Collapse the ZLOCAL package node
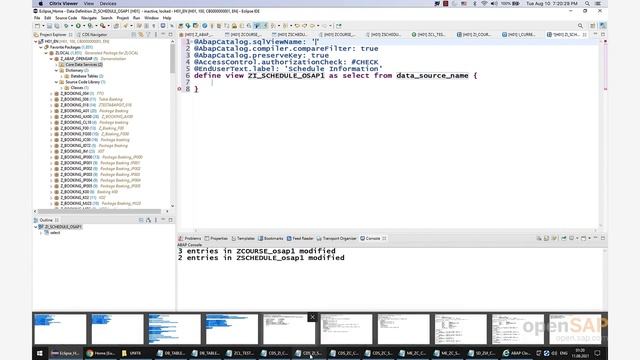This screenshot has width=640, height=360. tap(46, 53)
